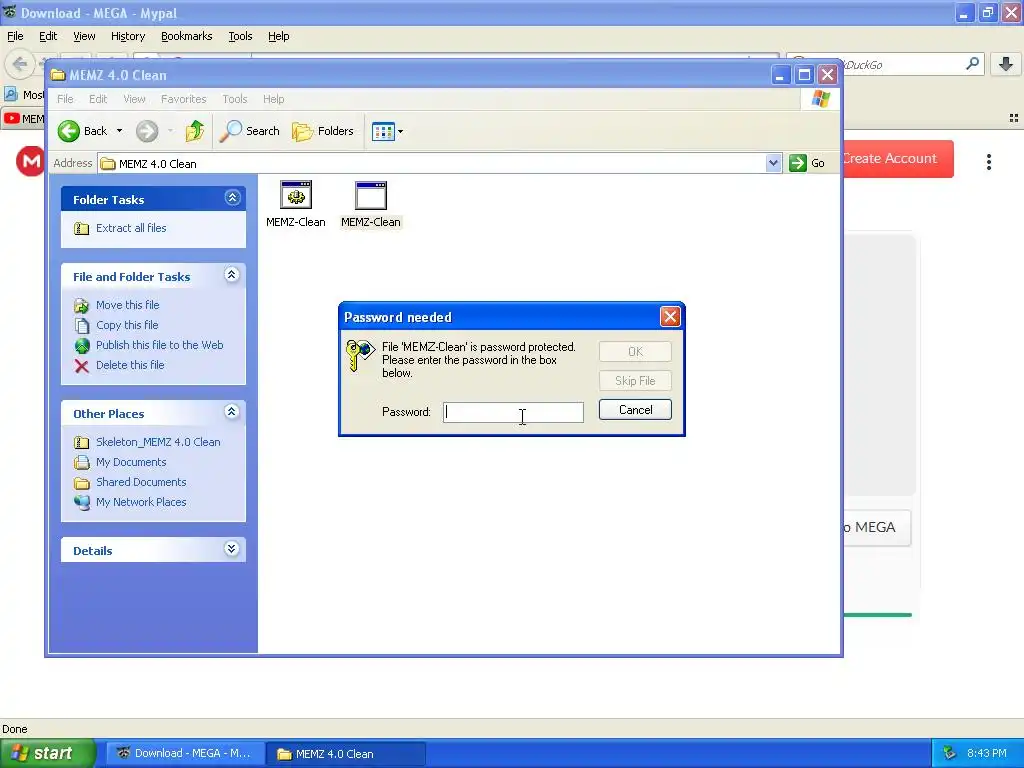Click the Go button next to Address
1024x768 pixels.
click(807, 163)
